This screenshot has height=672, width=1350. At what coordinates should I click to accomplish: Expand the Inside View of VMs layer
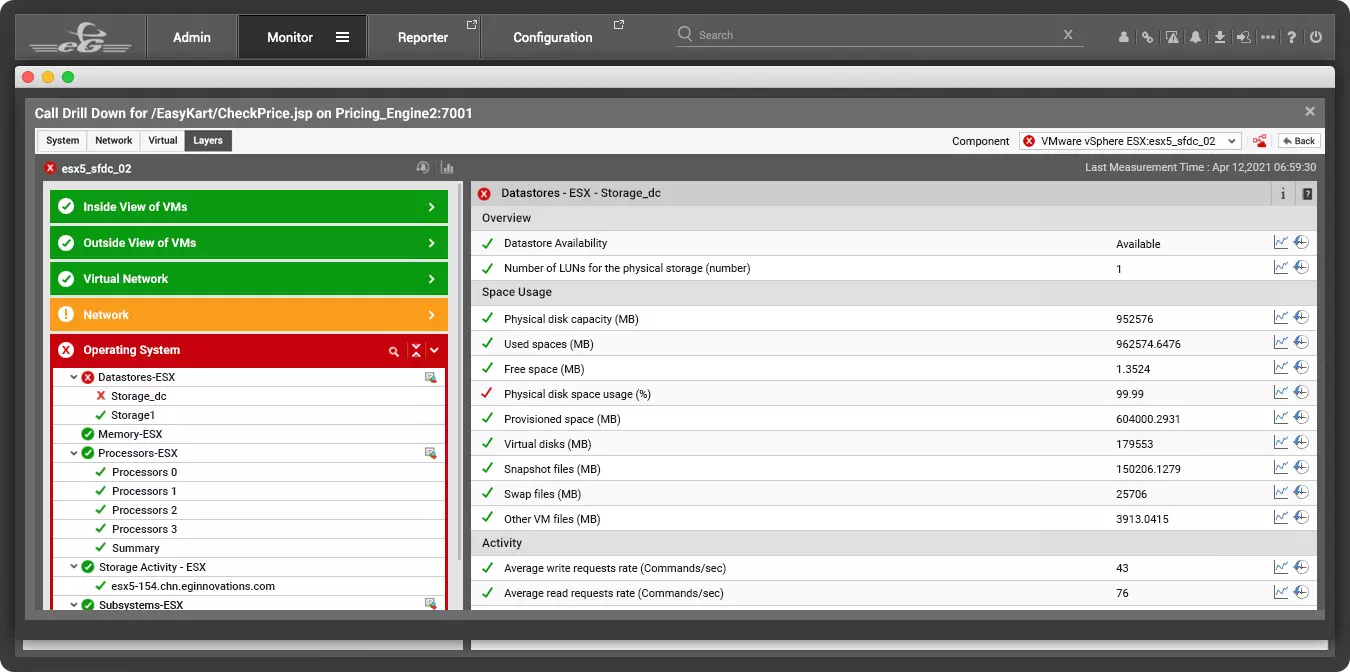(431, 207)
